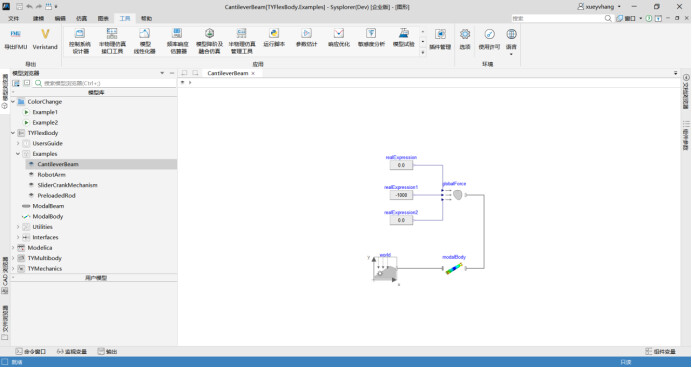Open the CAD browser side tab
The width and height of the screenshot is (692, 368).
(5, 276)
